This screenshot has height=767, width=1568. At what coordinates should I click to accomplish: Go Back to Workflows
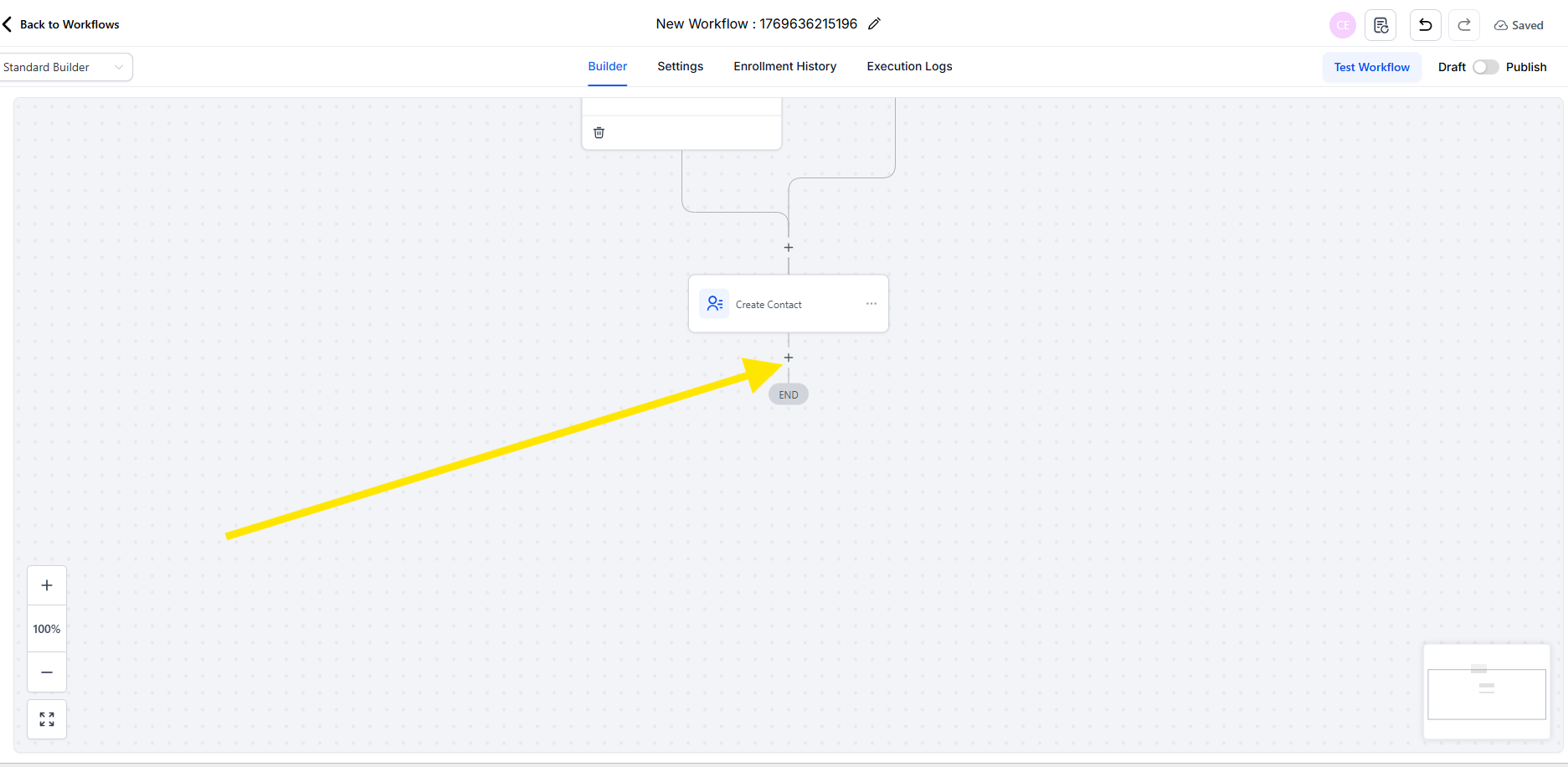61,24
